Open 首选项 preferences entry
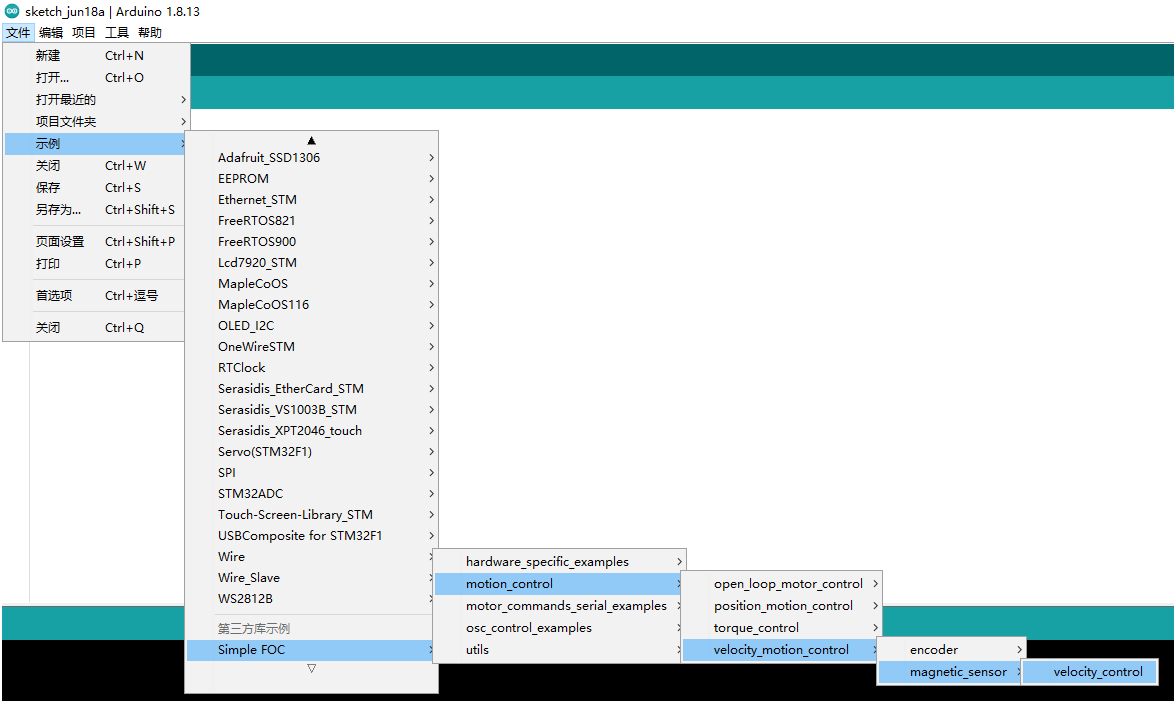Screen dimensions: 1174x701 (x=96, y=296)
